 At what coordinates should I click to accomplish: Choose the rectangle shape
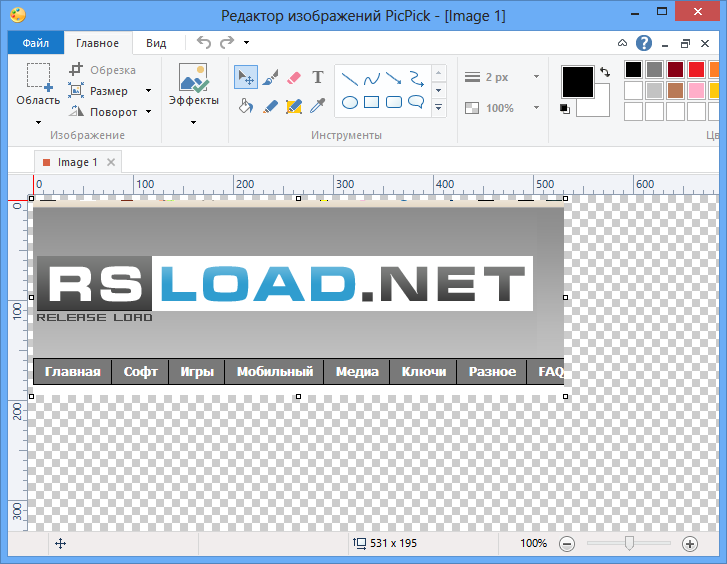[x=371, y=102]
